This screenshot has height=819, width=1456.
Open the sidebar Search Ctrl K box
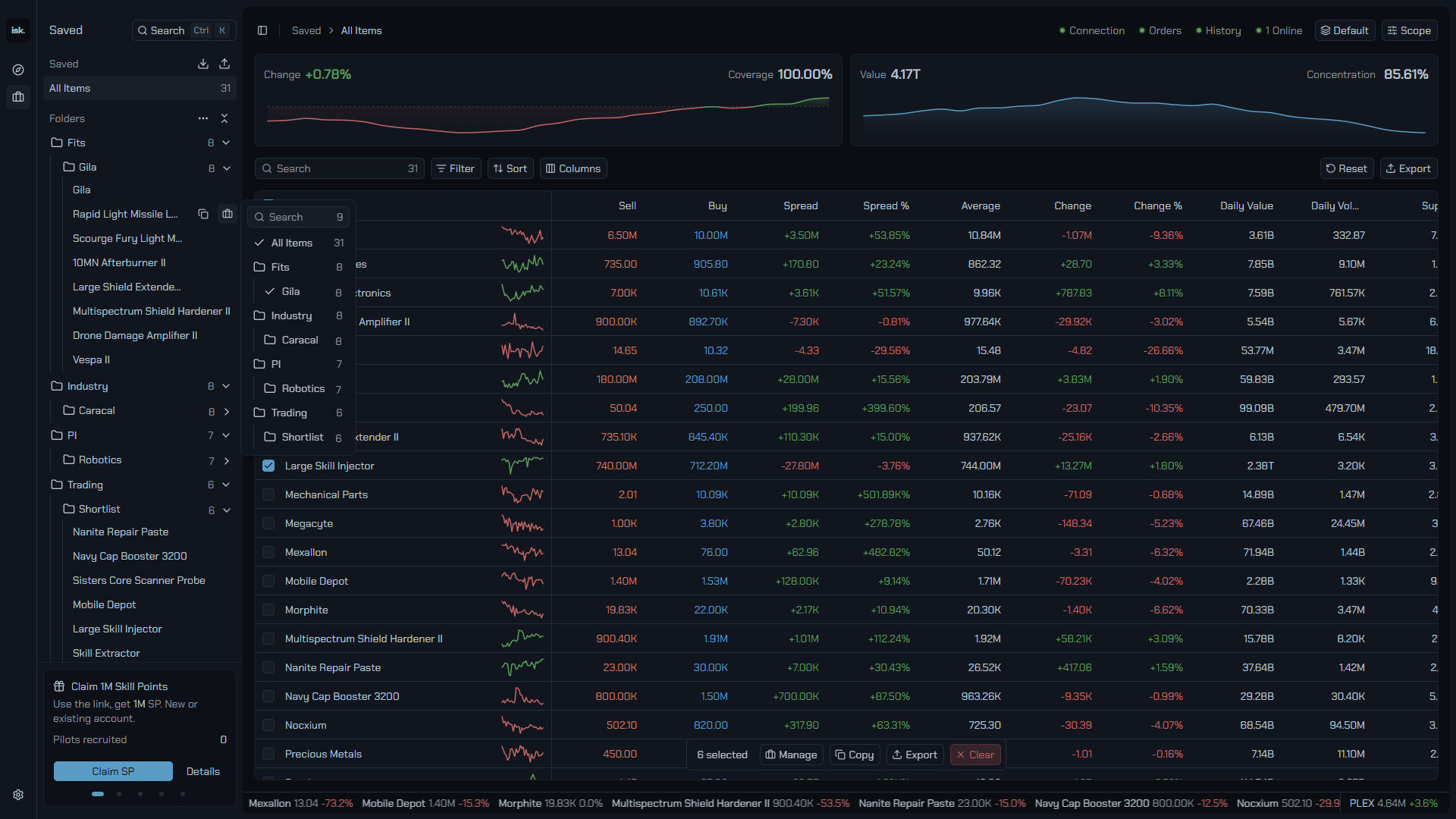(x=184, y=30)
